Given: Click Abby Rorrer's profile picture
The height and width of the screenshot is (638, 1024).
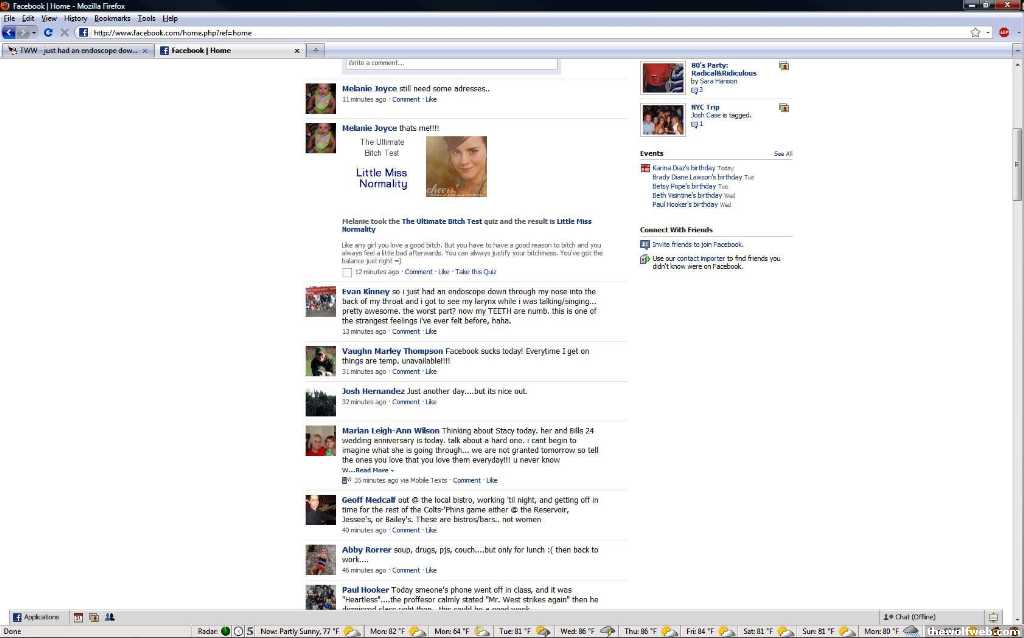Looking at the screenshot, I should tap(321, 560).
